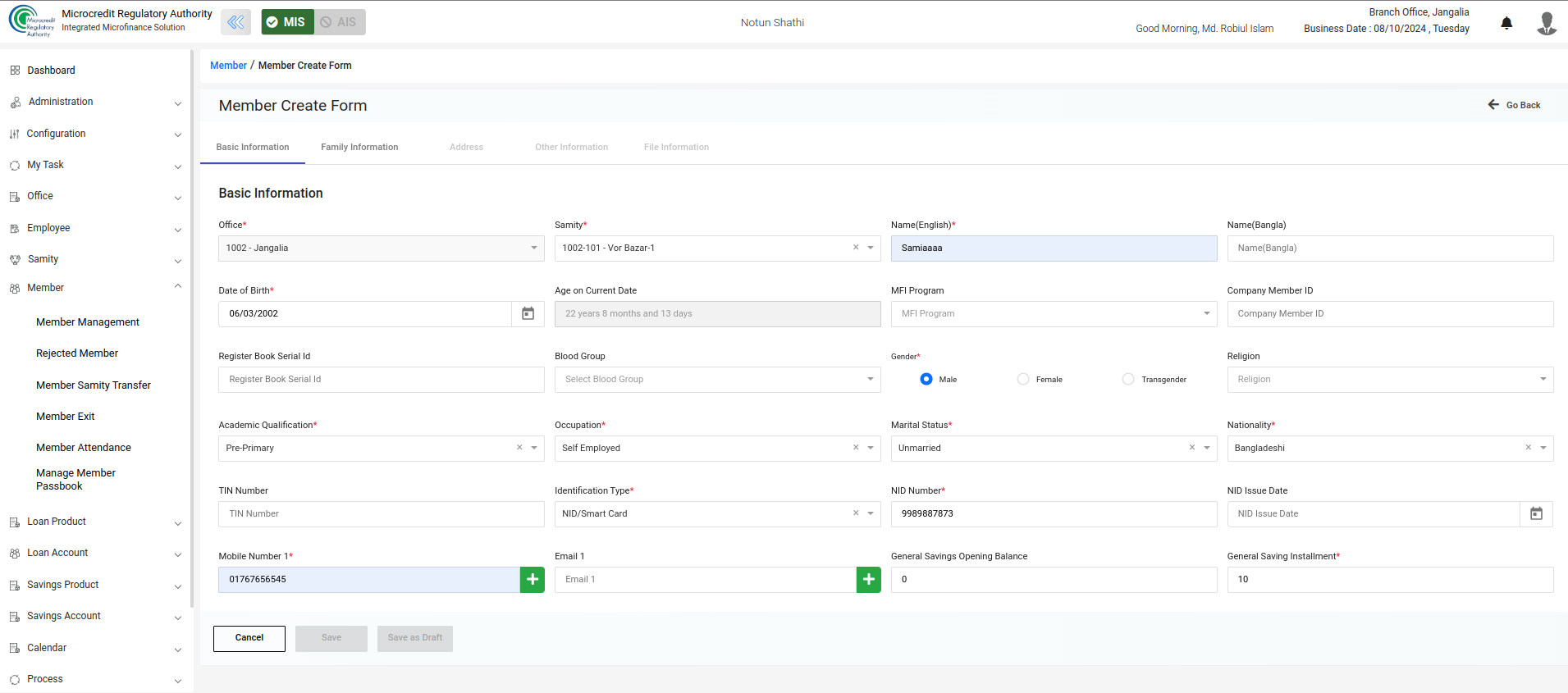1568x693 pixels.
Task: Click the My Task sidebar icon
Action: click(x=15, y=166)
